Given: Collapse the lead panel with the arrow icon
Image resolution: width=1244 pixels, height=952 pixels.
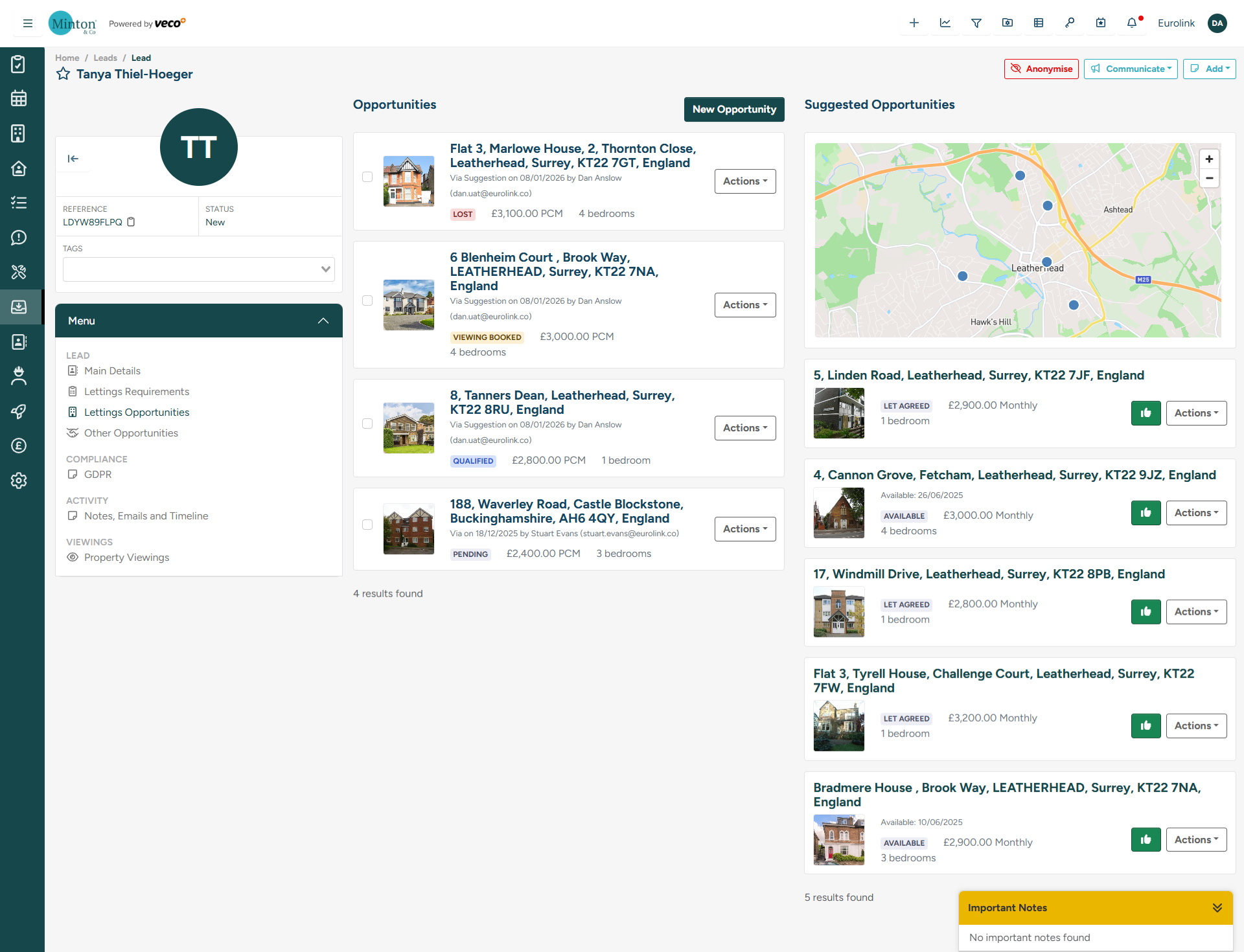Looking at the screenshot, I should coord(73,159).
